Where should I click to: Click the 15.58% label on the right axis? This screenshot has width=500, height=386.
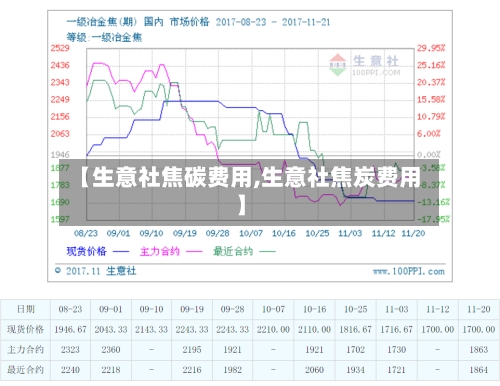[431, 99]
